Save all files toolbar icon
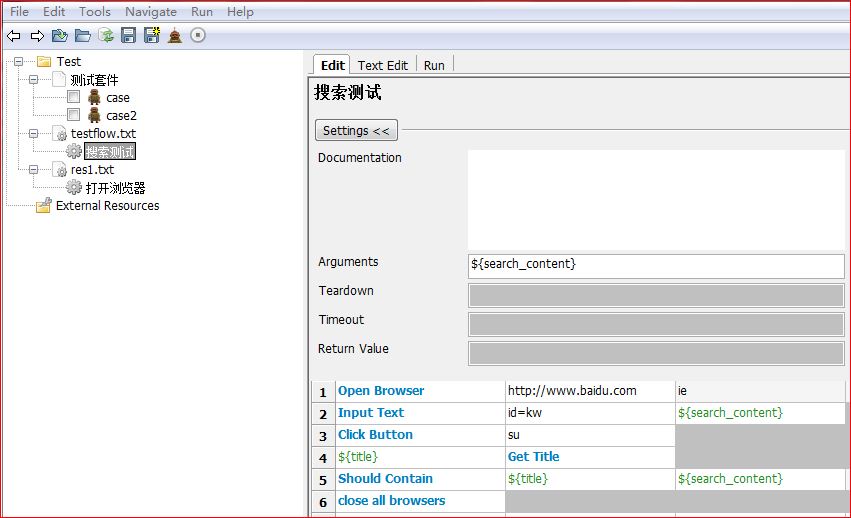Screen dimensions: 851x518 point(152,35)
